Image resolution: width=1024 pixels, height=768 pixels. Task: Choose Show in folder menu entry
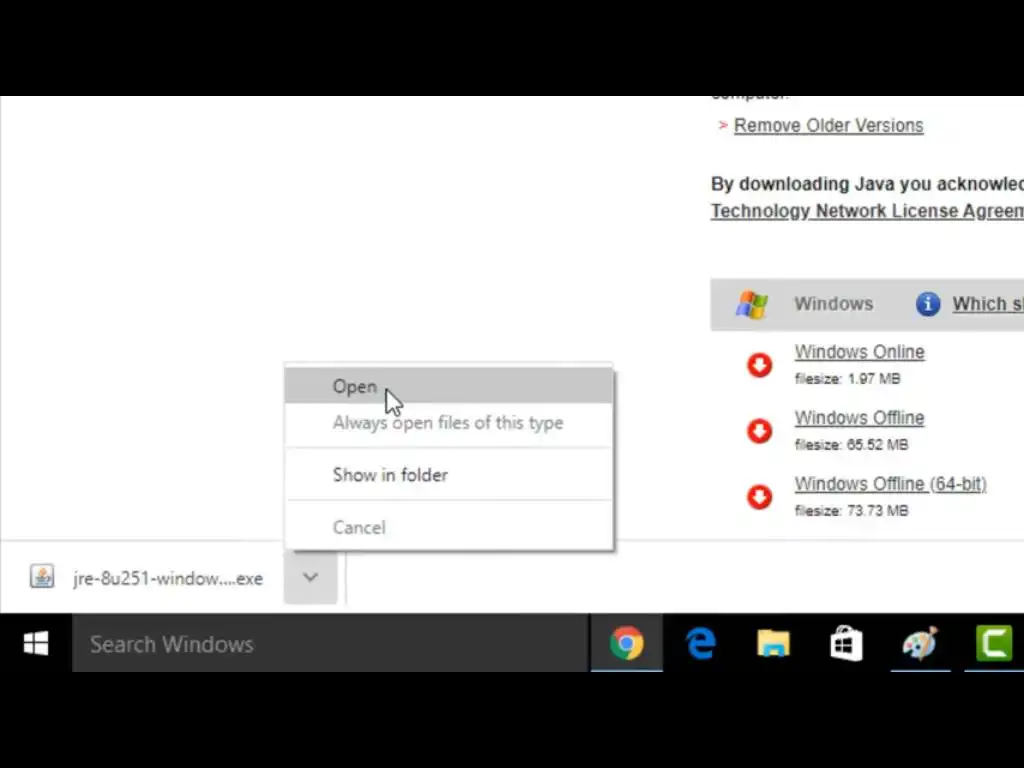coord(449,475)
